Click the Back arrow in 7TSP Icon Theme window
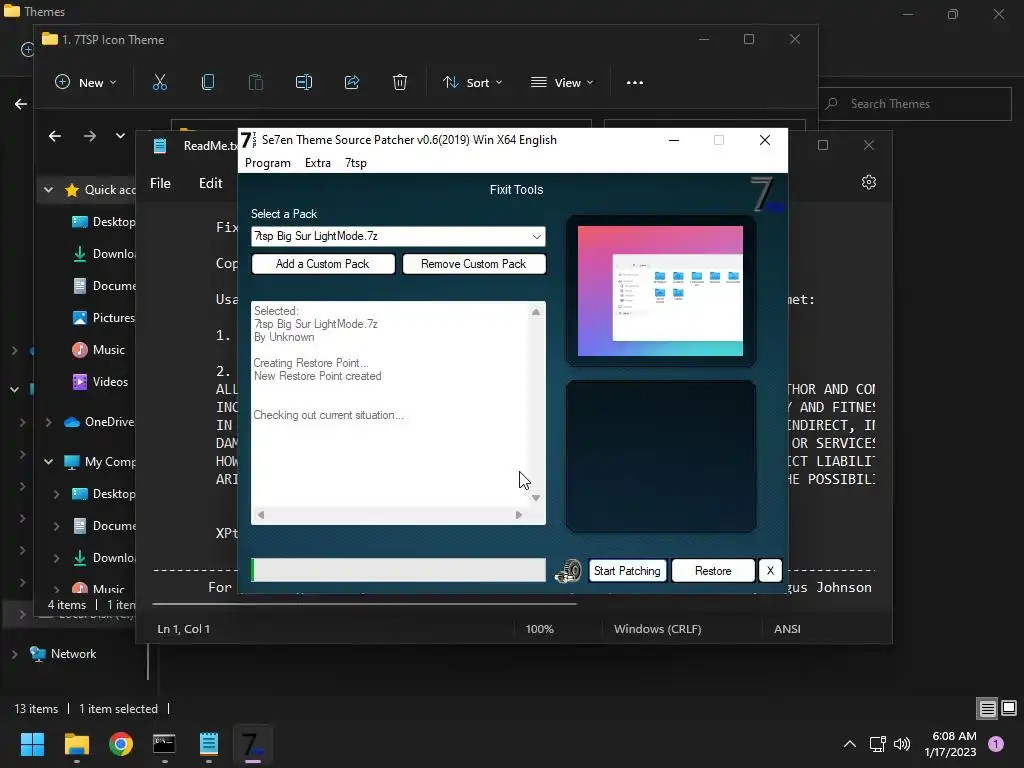Viewport: 1024px width, 768px height. tap(55, 136)
